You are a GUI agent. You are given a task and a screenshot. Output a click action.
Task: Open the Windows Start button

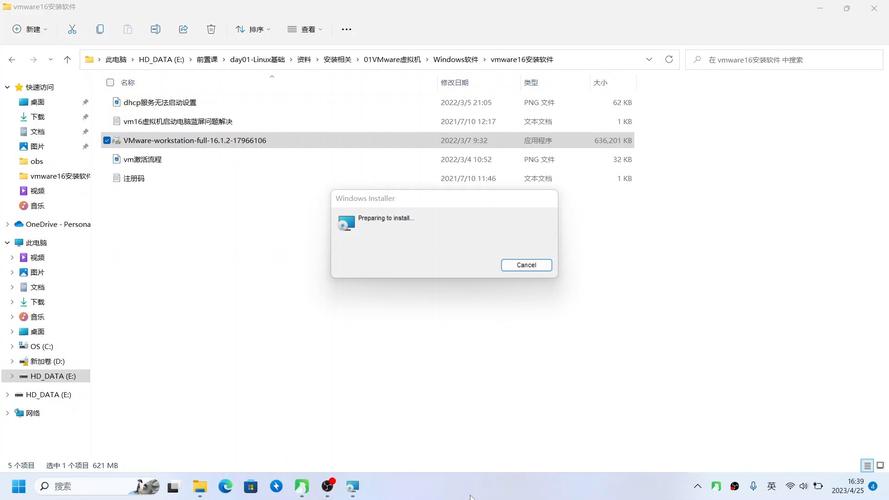pyautogui.click(x=19, y=486)
